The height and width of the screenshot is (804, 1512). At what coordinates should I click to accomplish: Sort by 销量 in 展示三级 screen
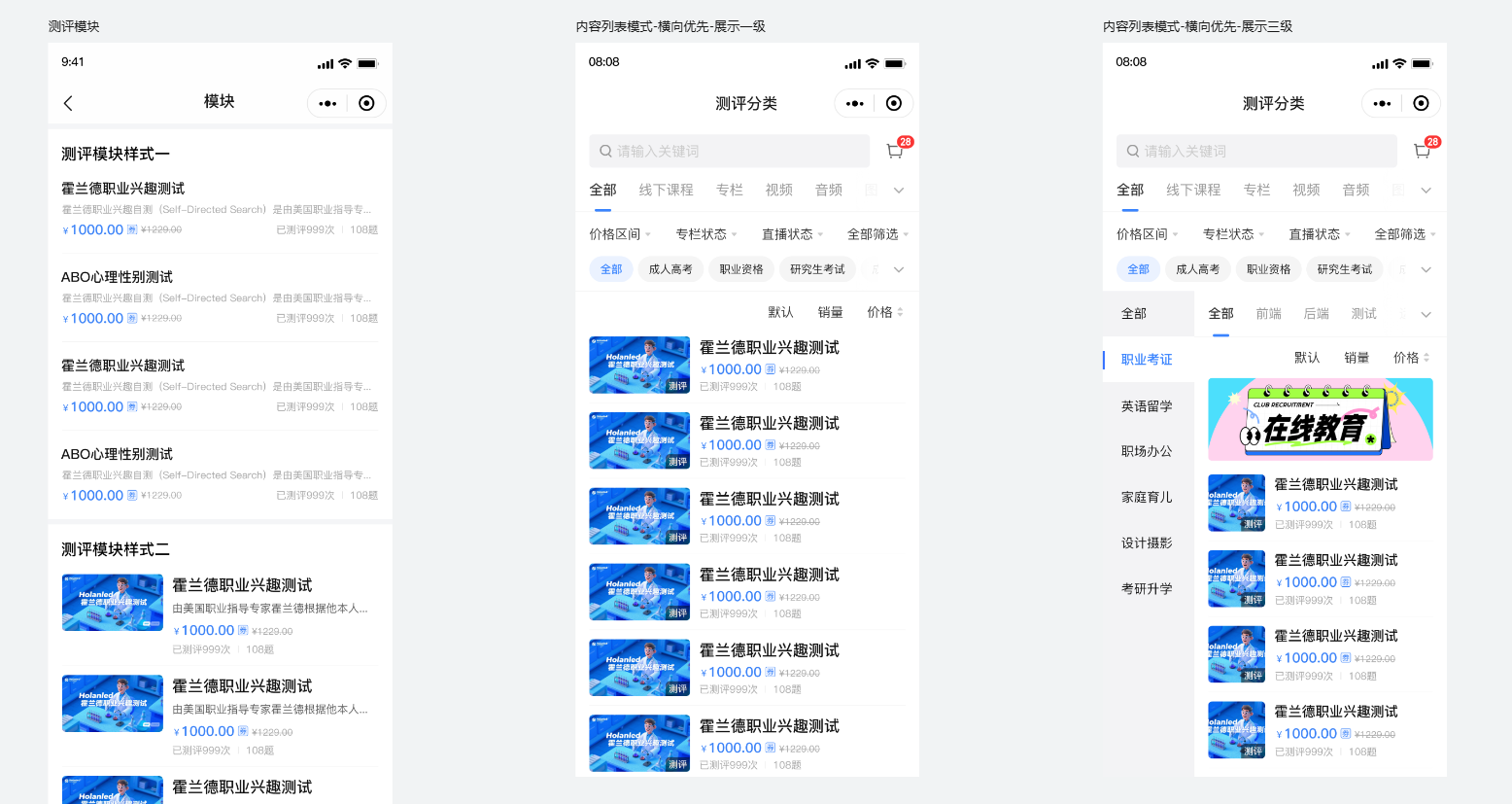click(x=1357, y=358)
